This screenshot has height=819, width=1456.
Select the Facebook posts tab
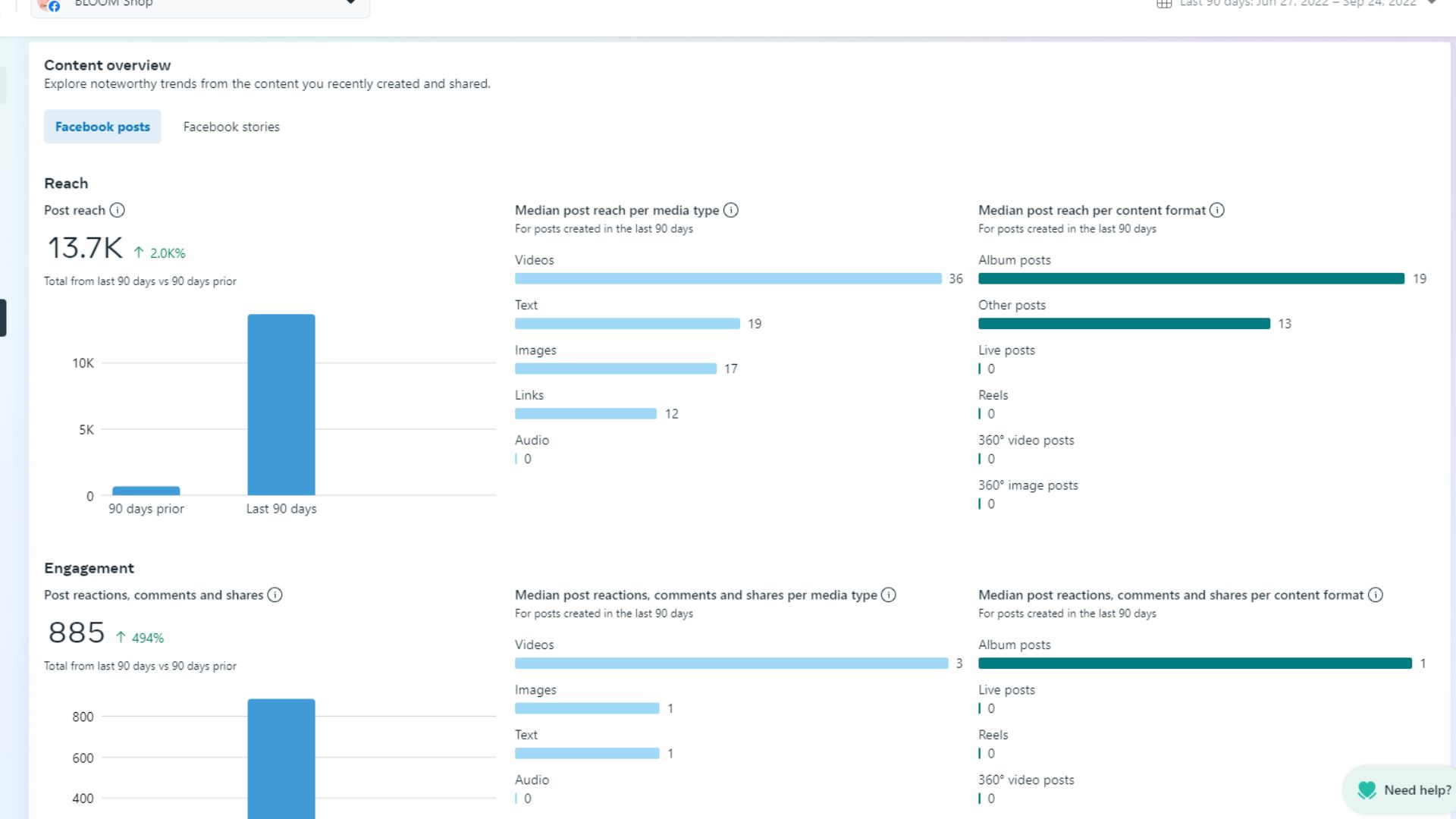point(102,127)
